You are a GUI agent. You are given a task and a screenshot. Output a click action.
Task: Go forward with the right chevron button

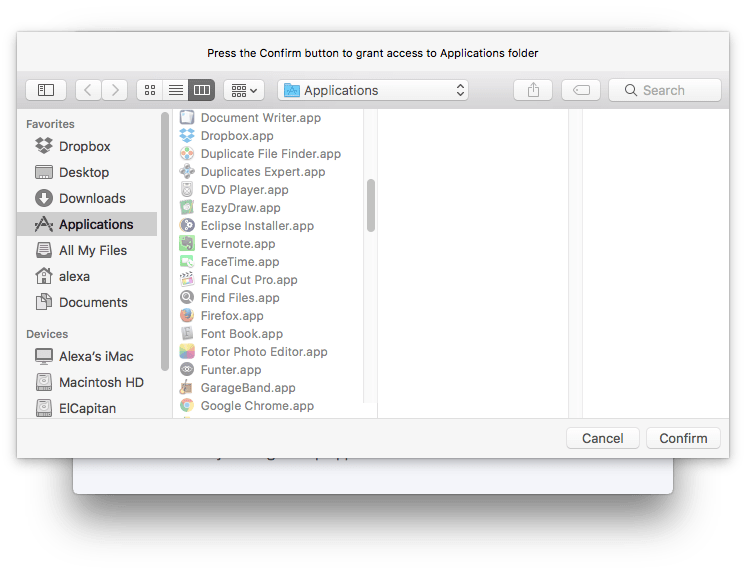(x=115, y=90)
